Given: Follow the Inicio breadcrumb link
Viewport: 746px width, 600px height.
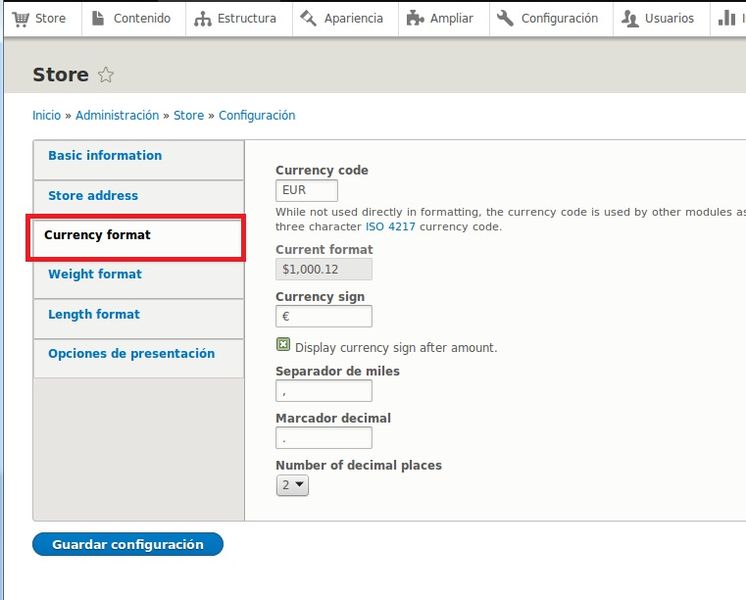Looking at the screenshot, I should (x=47, y=115).
